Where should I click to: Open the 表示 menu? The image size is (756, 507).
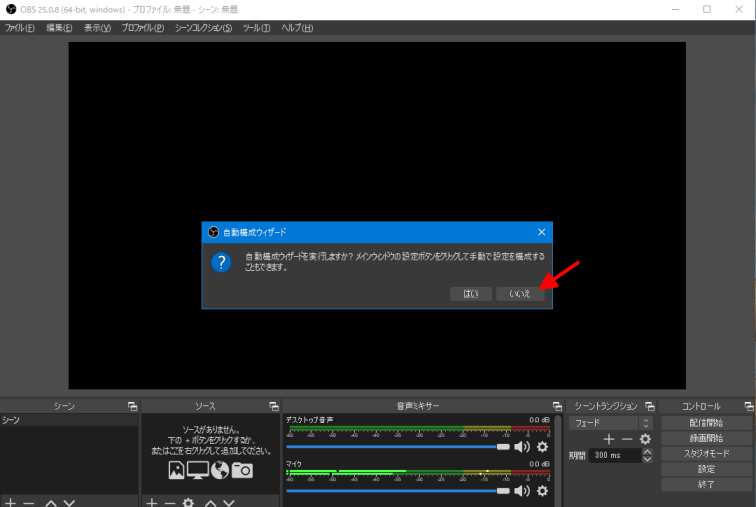(97, 28)
